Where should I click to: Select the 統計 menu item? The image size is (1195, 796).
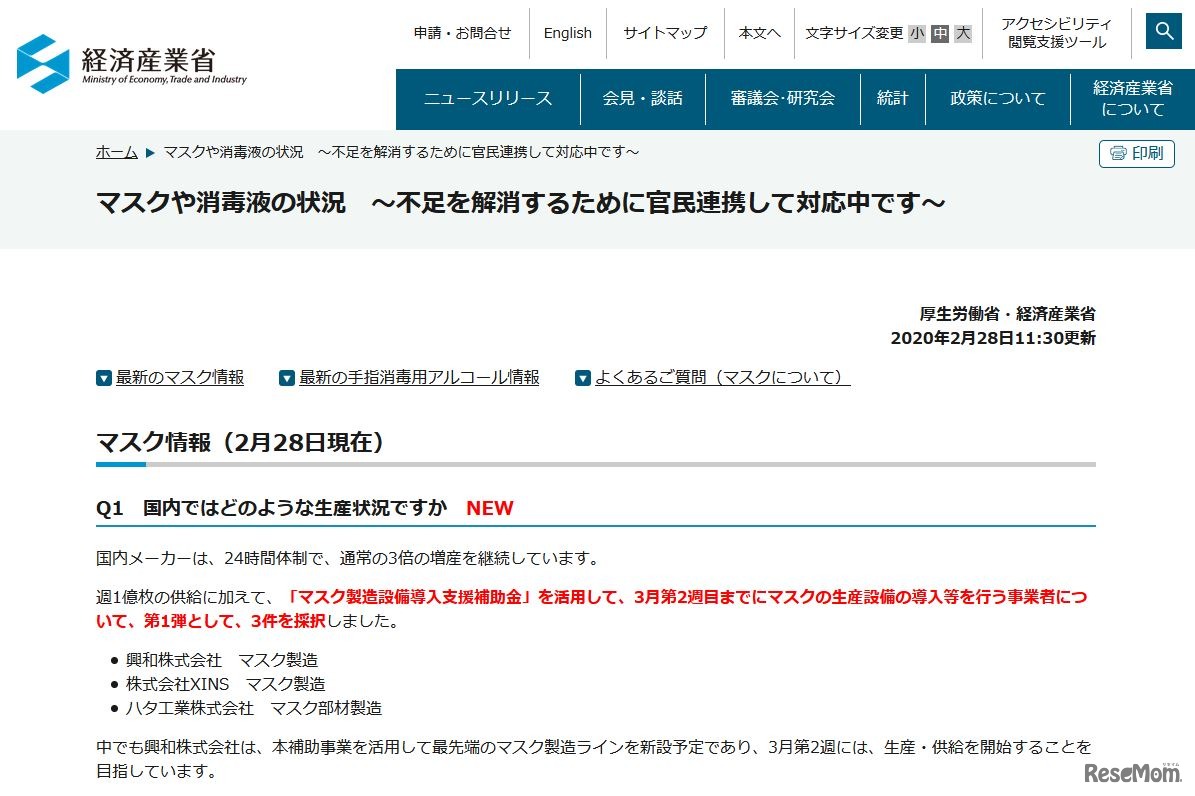pos(893,98)
